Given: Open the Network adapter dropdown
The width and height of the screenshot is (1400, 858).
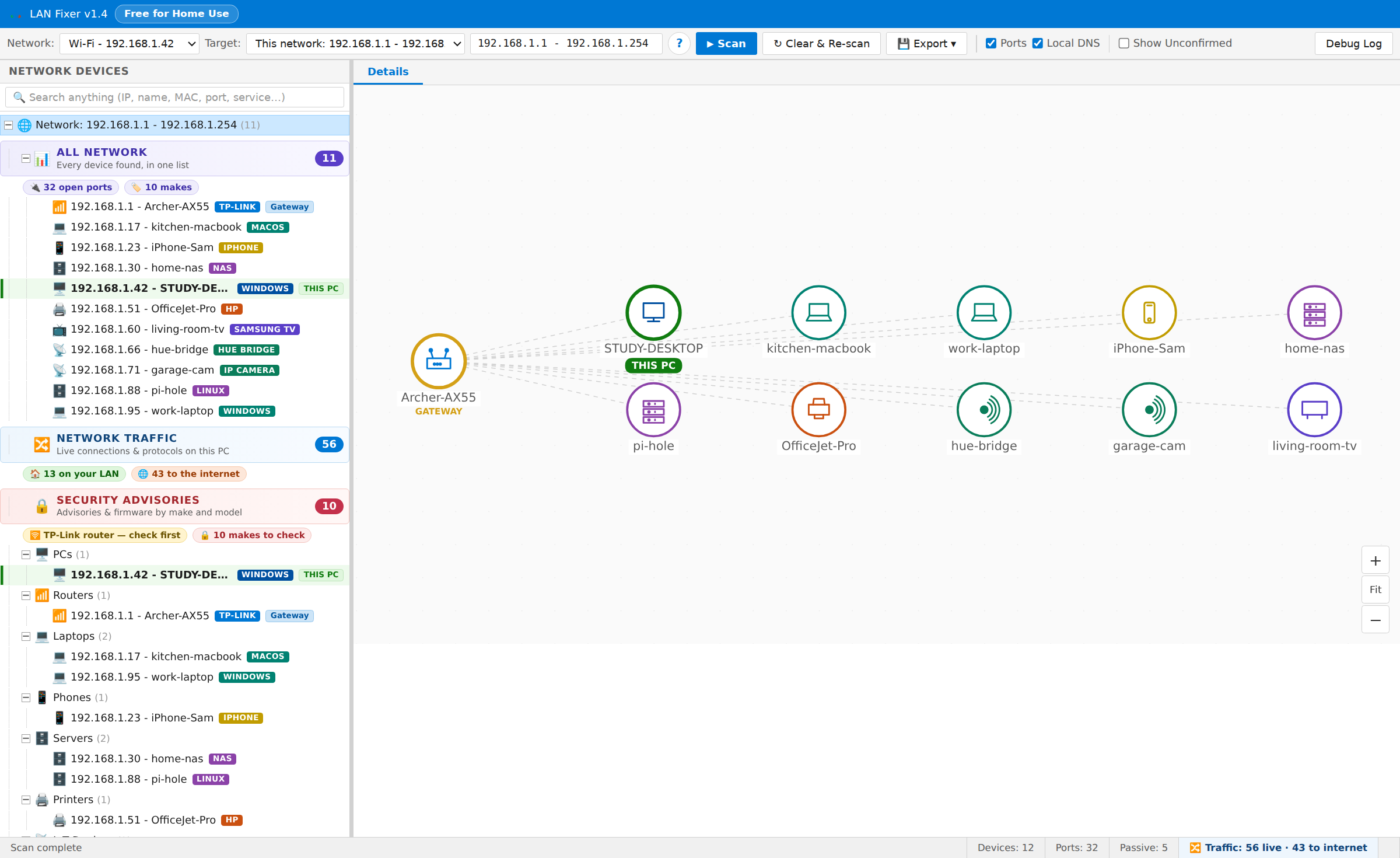Looking at the screenshot, I should pyautogui.click(x=129, y=44).
